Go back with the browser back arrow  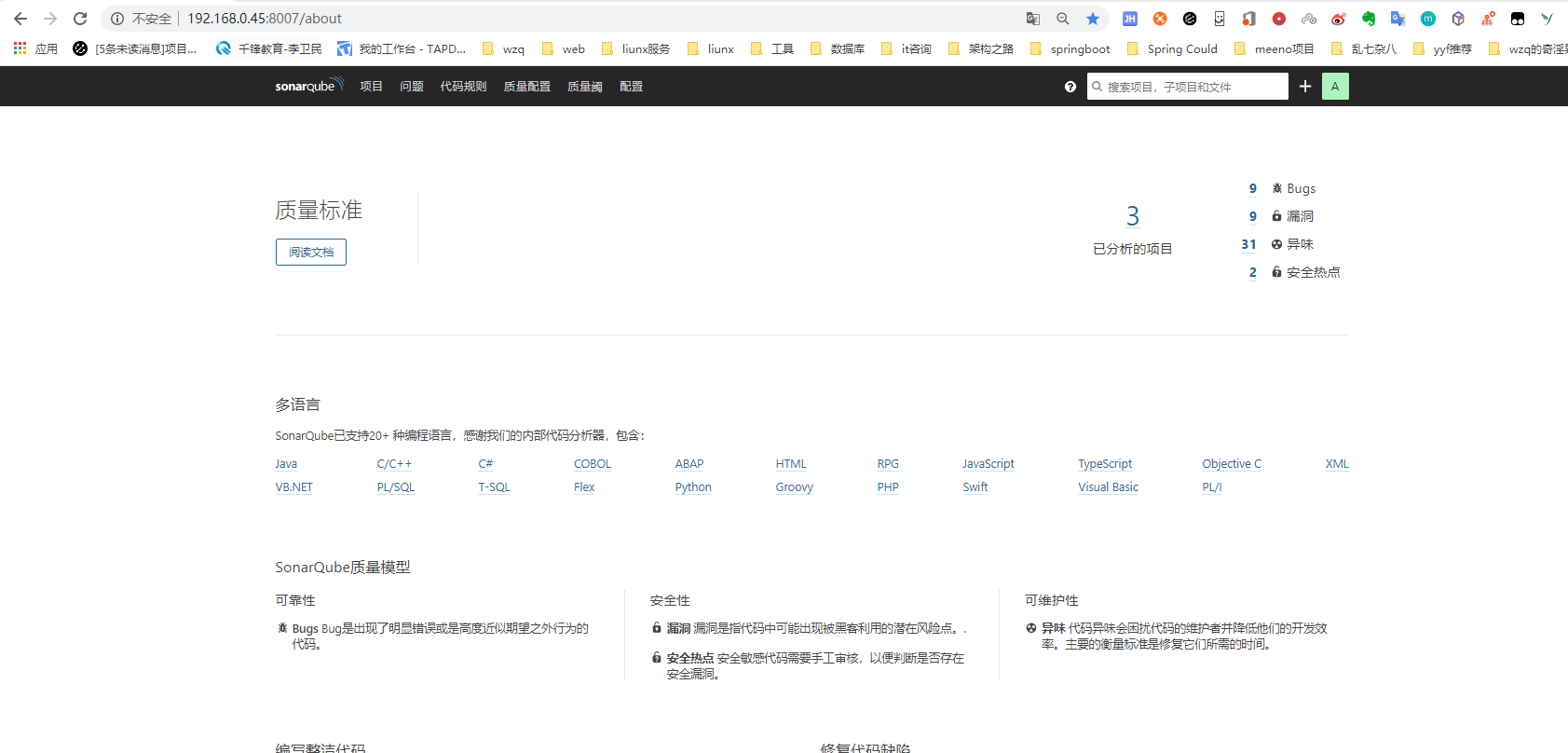(x=20, y=19)
